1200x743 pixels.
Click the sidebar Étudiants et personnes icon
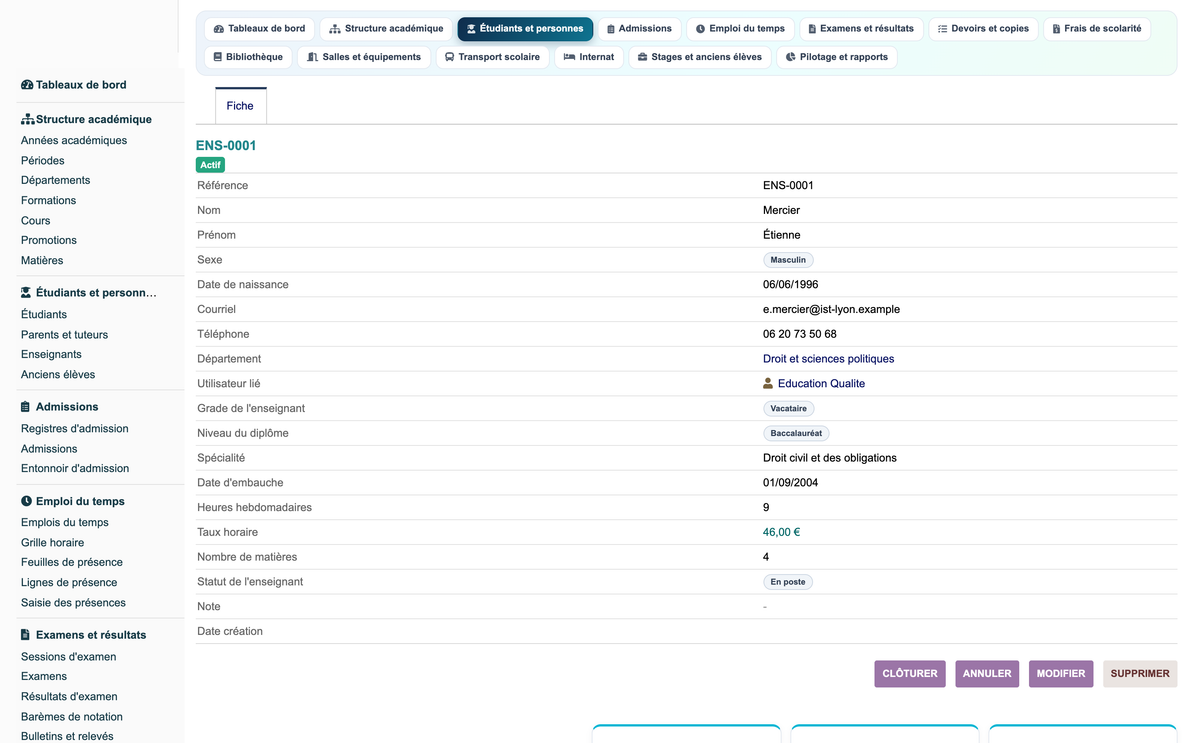point(27,293)
